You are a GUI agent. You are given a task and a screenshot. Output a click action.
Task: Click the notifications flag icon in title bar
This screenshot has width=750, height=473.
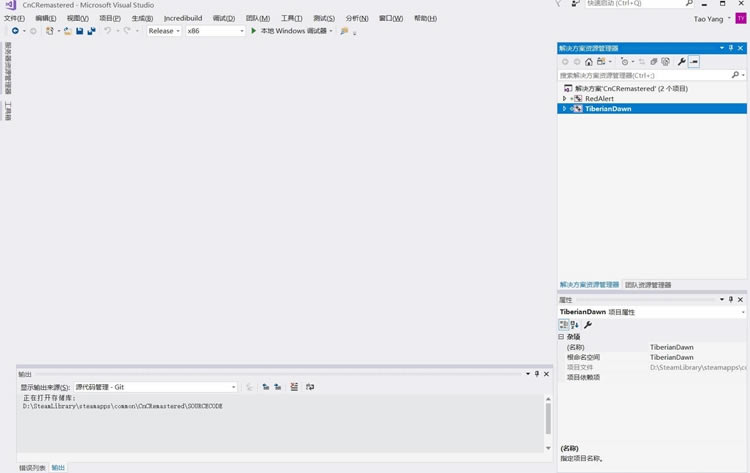pyautogui.click(x=558, y=3)
